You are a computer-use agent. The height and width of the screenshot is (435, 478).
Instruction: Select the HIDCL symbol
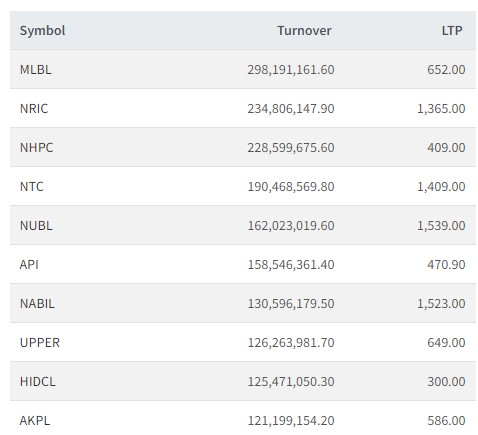pyautogui.click(x=38, y=382)
